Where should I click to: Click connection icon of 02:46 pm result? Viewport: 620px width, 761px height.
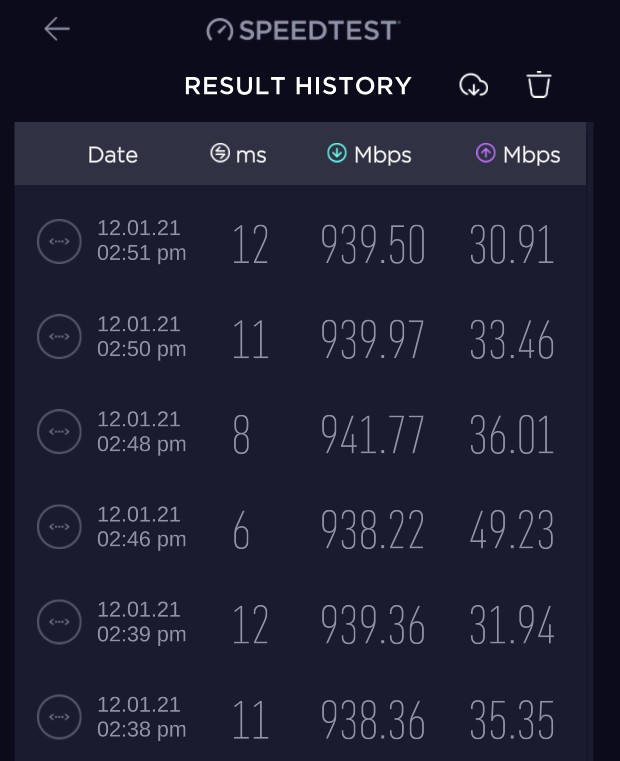coord(59,527)
